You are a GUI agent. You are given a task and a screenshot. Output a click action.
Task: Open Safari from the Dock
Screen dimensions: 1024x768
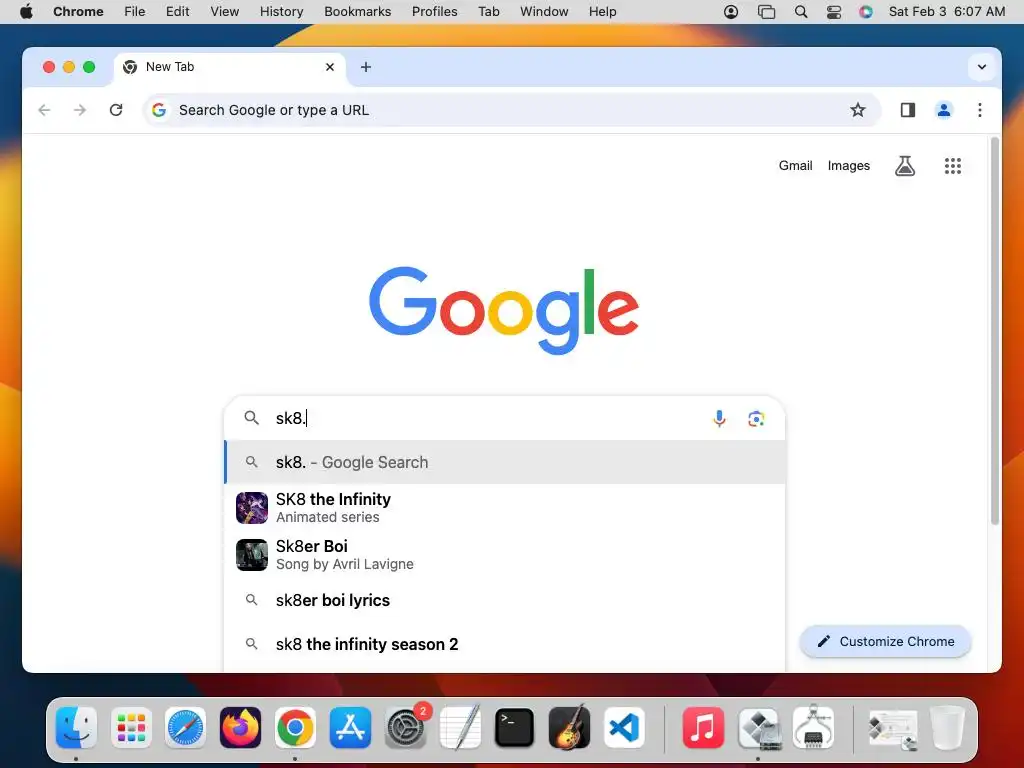[185, 728]
